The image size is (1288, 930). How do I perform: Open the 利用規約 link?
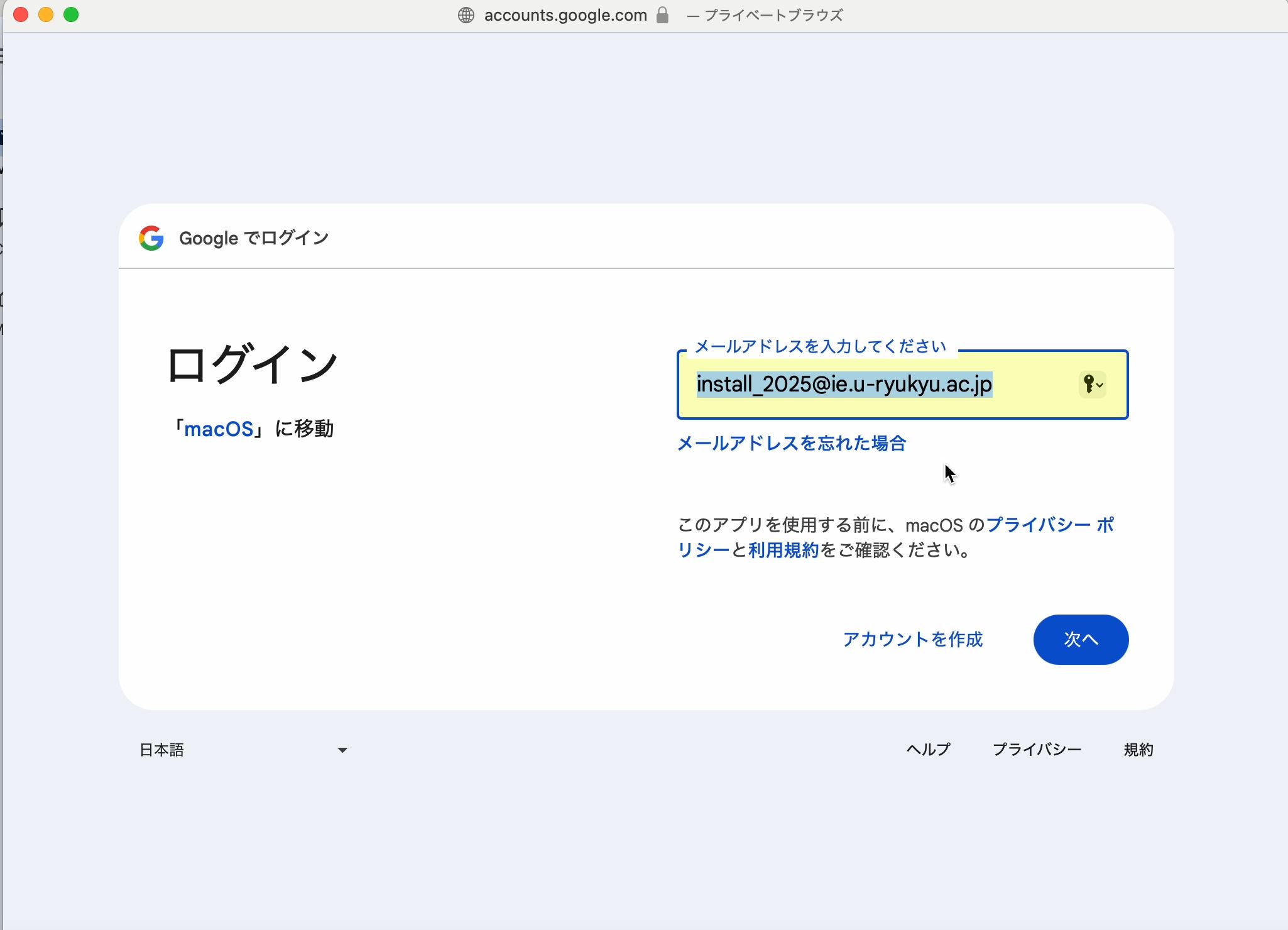(783, 550)
